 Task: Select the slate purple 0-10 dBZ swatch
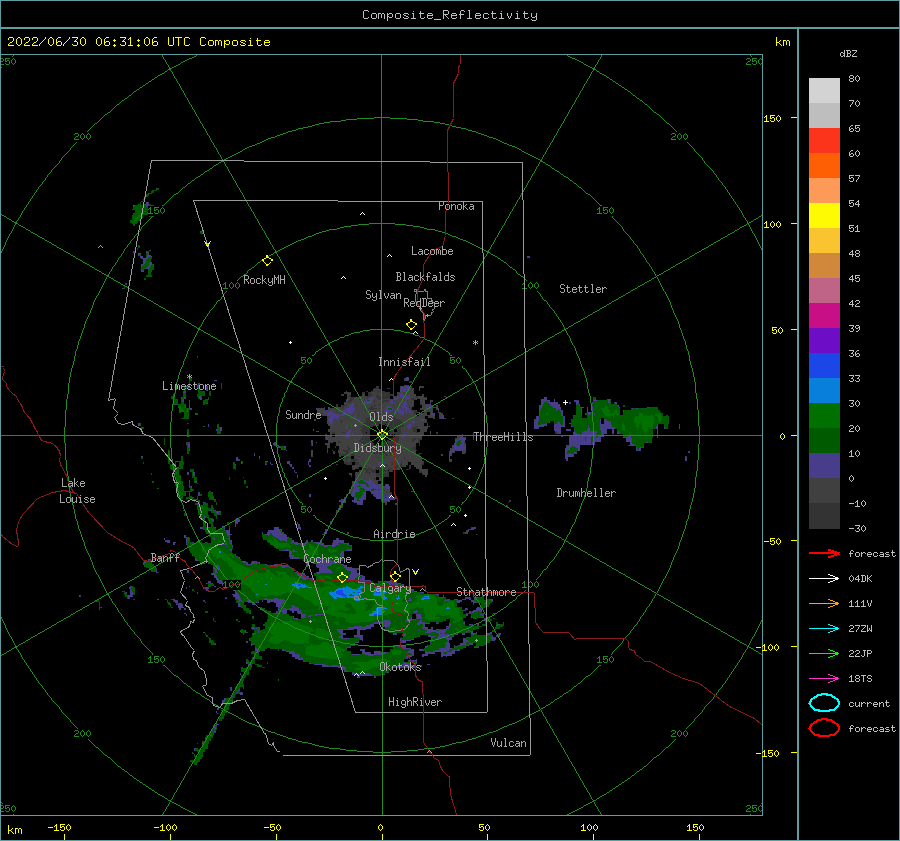[824, 466]
